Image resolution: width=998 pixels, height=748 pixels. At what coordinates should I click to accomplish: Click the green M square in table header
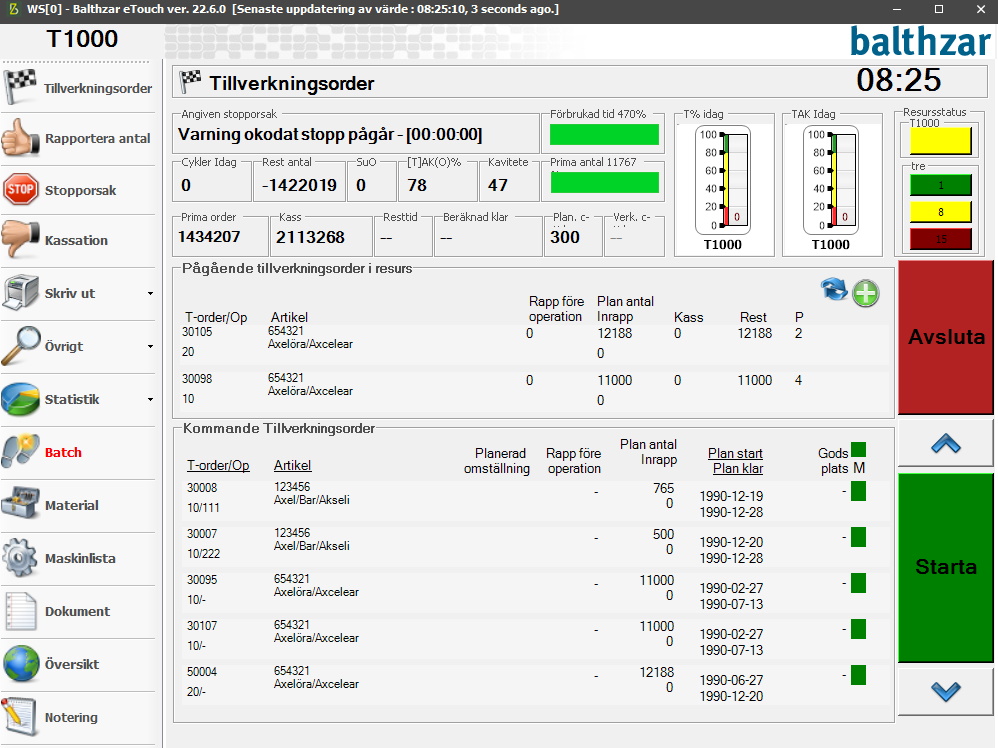click(859, 449)
